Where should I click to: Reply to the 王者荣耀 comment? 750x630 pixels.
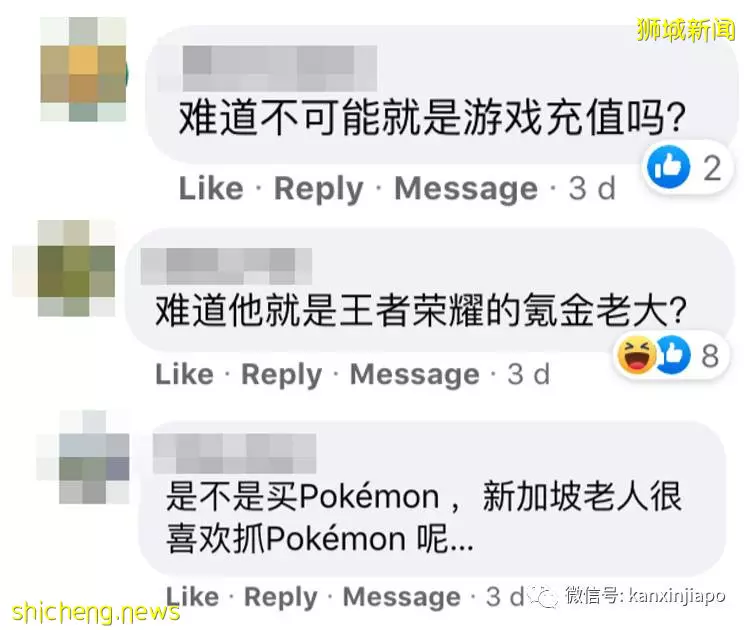pos(282,374)
